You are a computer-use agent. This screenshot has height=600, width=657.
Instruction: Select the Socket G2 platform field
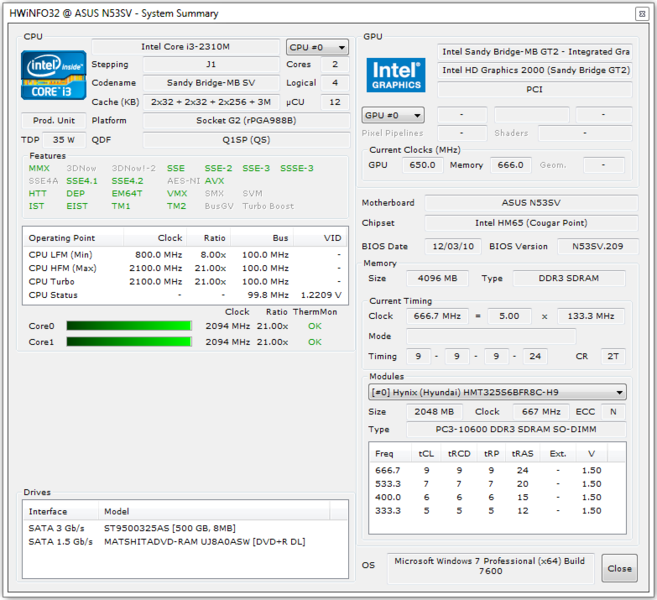[x=246, y=121]
